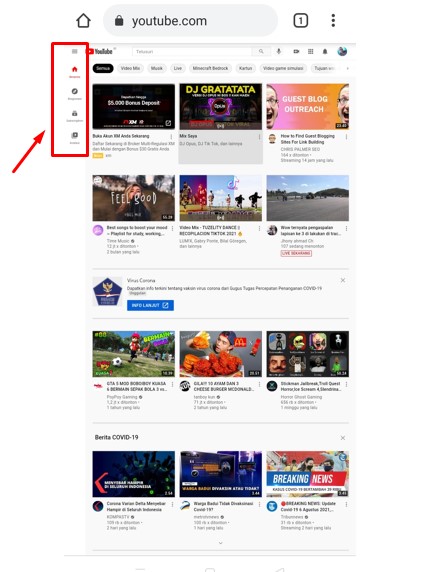Click the Chris Palmer SEO channel avatar
The width and height of the screenshot is (438, 572).
(x=272, y=139)
